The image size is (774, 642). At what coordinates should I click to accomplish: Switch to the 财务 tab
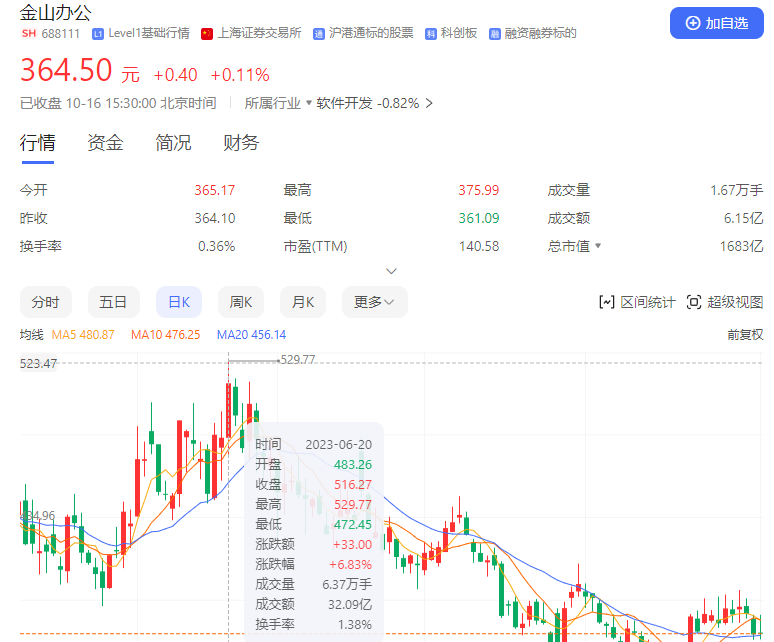pyautogui.click(x=241, y=143)
